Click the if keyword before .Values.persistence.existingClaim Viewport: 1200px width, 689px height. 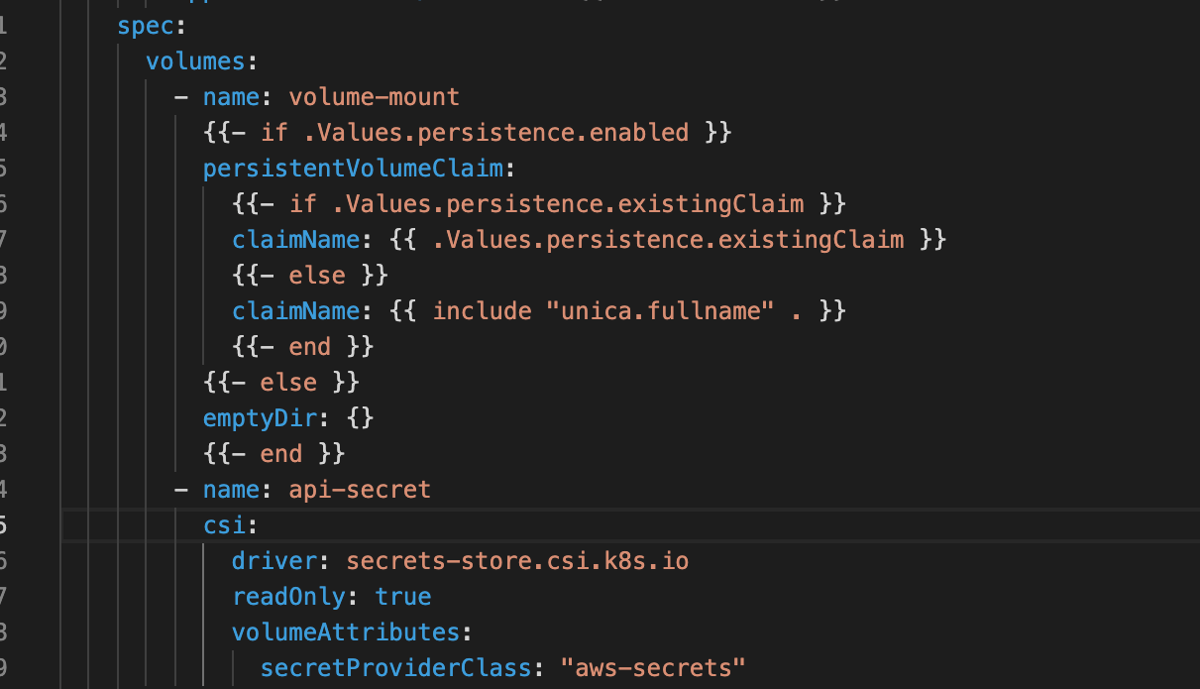click(x=303, y=204)
